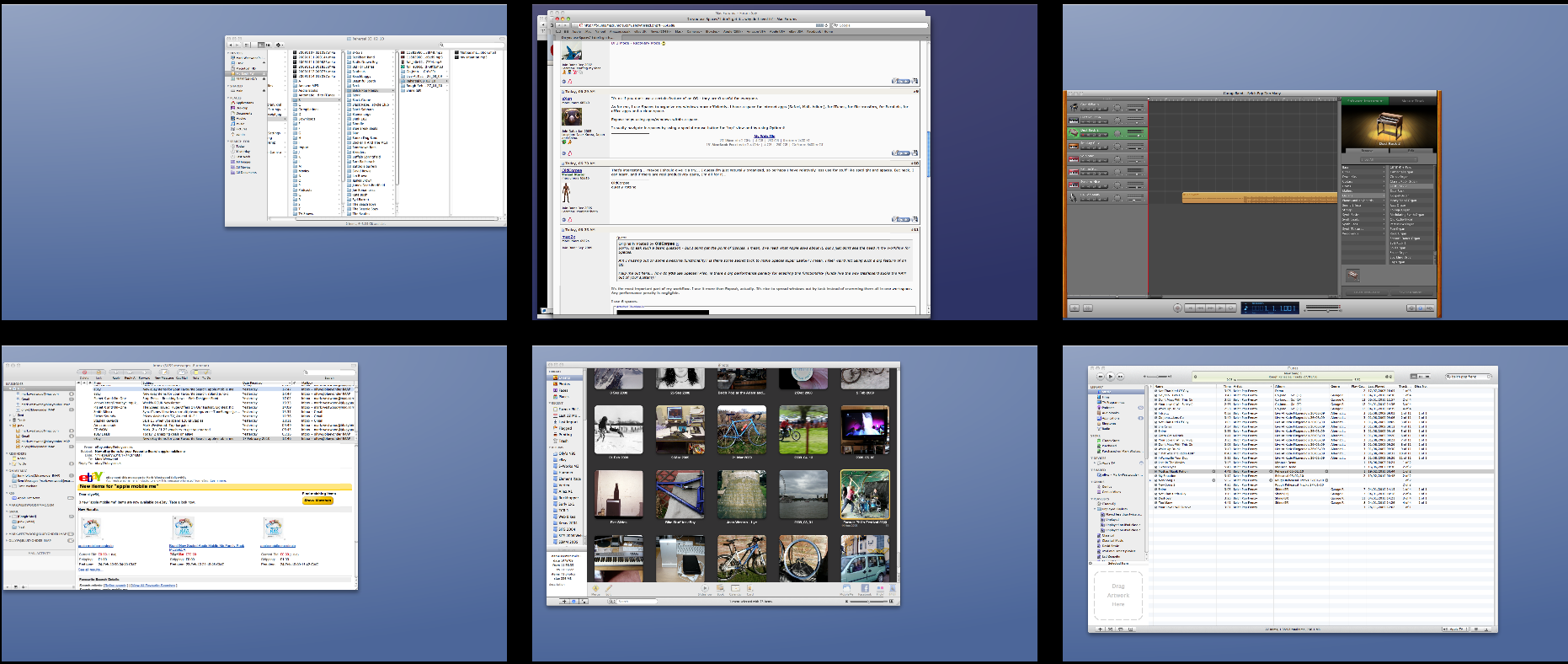Click the GarageBand Record button

tap(1177, 308)
